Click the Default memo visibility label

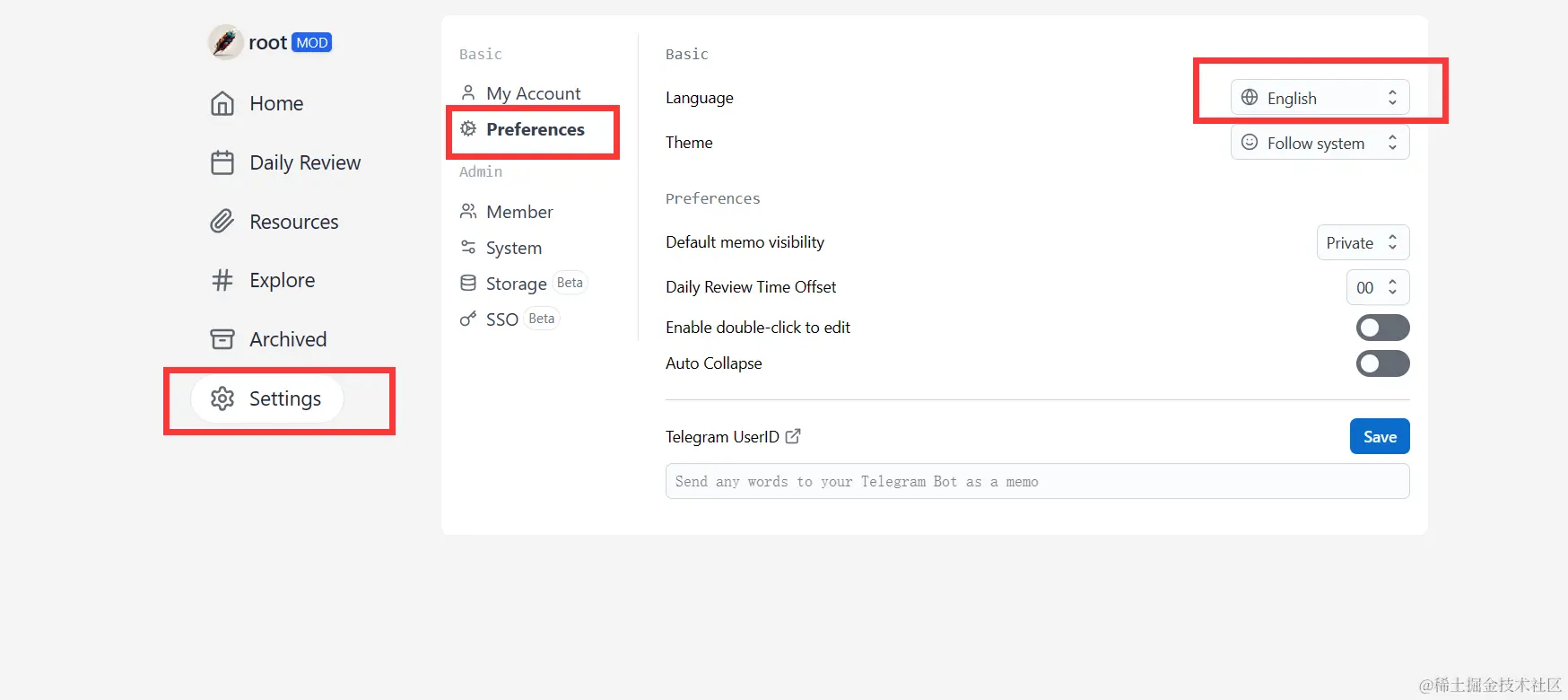point(745,242)
